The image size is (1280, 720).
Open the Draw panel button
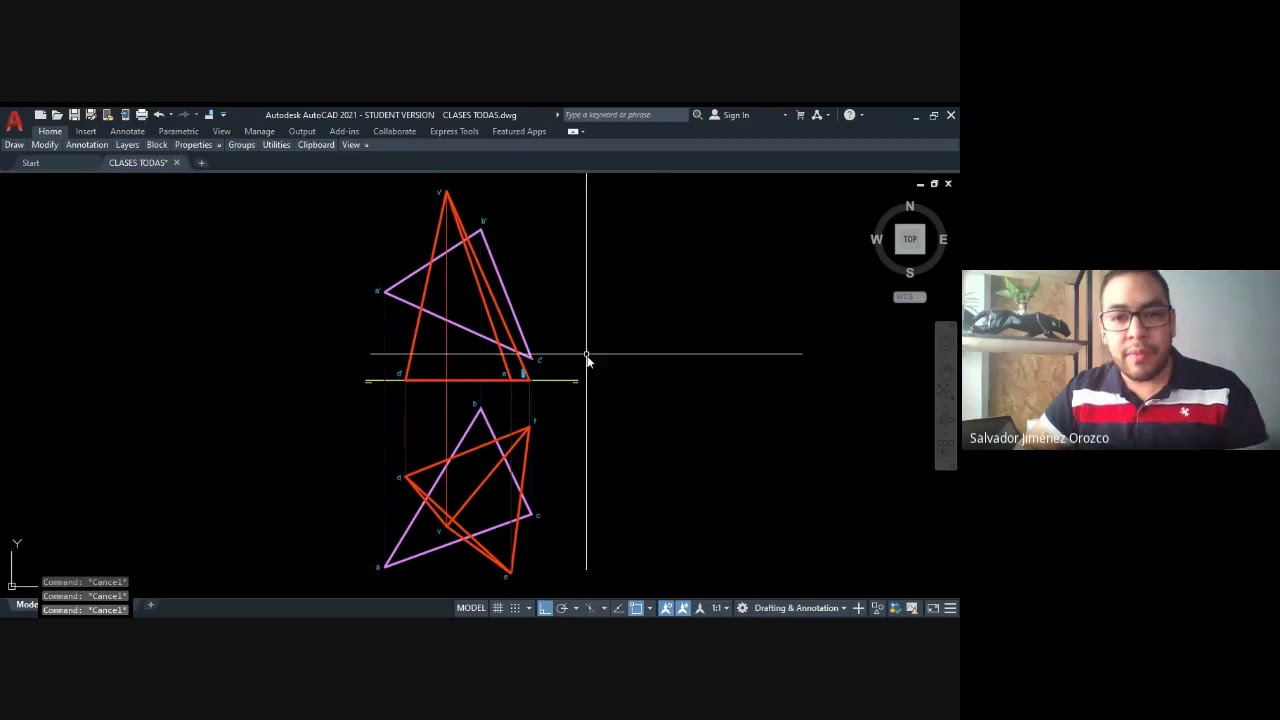click(x=14, y=145)
